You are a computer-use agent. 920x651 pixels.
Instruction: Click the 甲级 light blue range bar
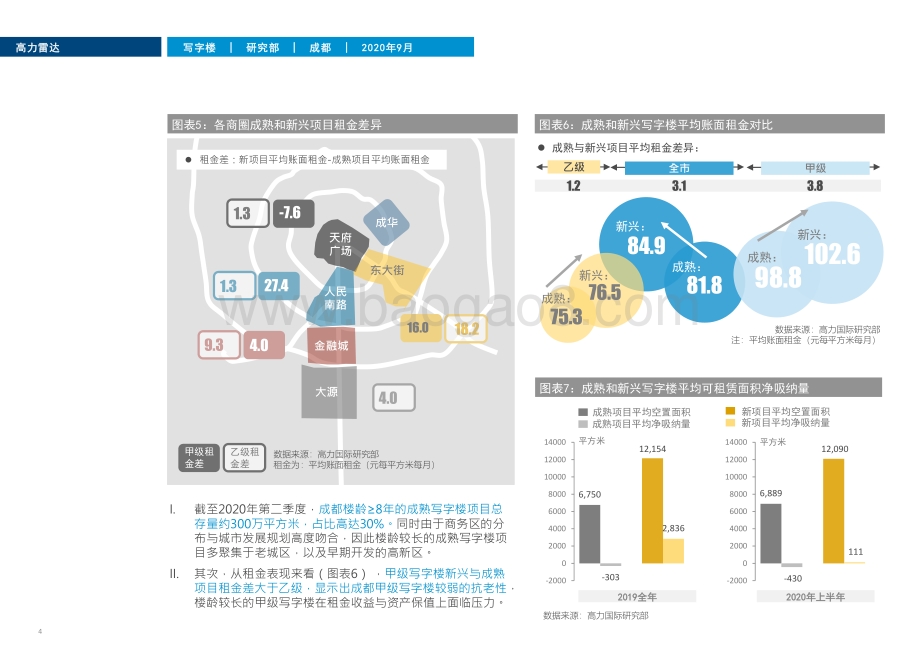815,168
